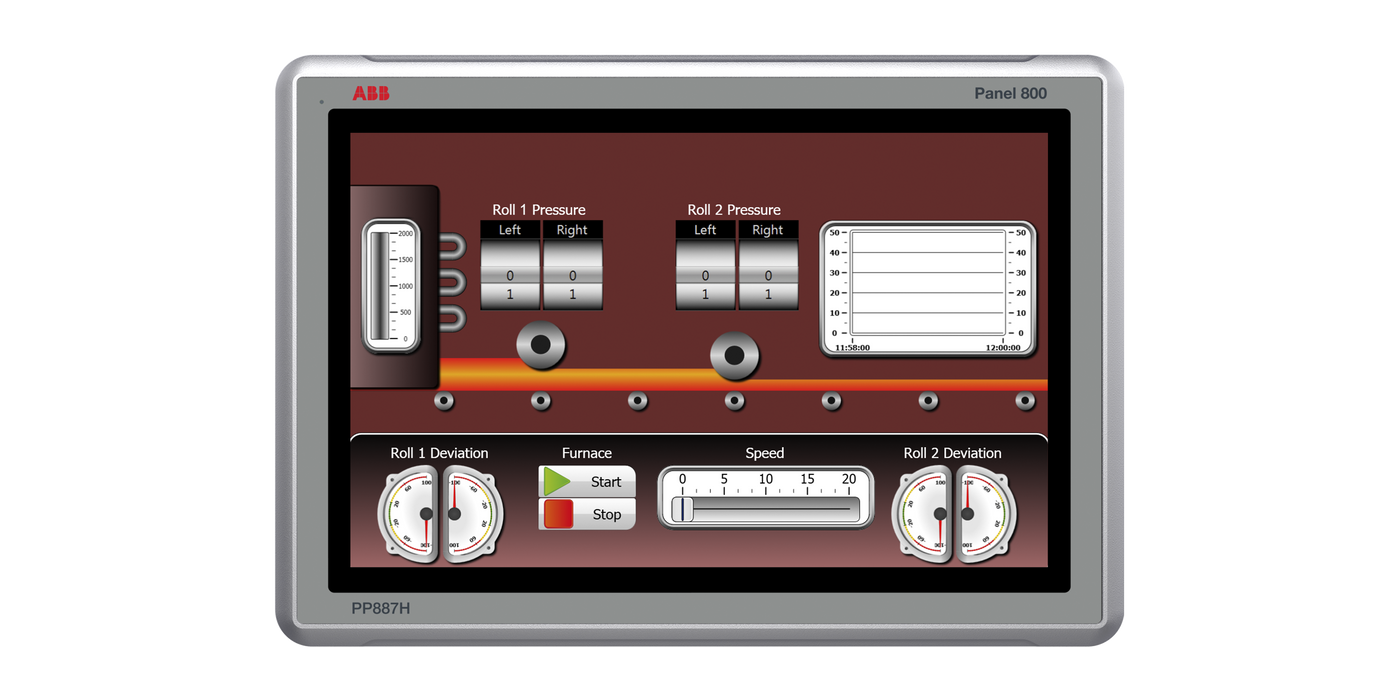Click Roll 1 Deviation right gauge

pos(472,514)
